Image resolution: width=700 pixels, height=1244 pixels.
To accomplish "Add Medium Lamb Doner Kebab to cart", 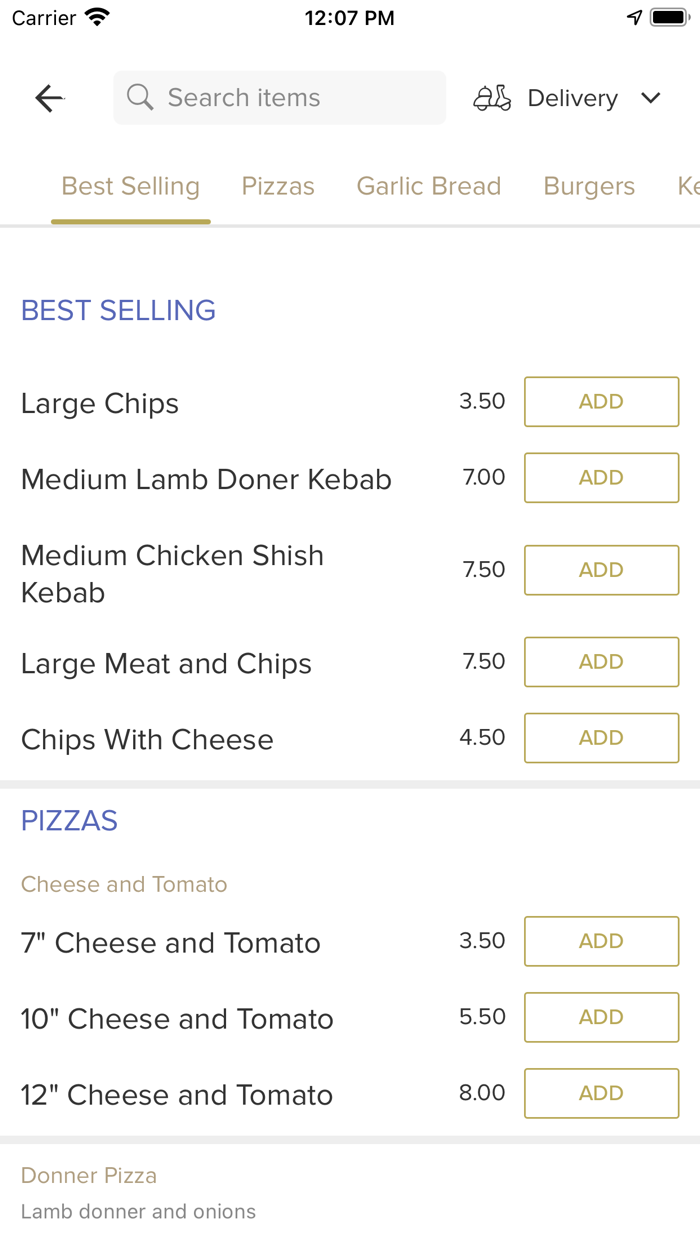I will click(x=601, y=477).
